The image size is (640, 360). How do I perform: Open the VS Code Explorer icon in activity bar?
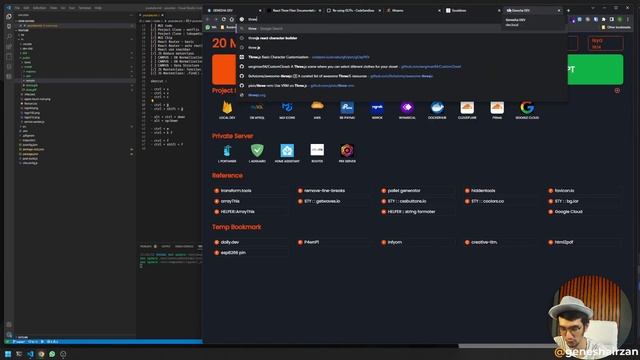click(9, 17)
